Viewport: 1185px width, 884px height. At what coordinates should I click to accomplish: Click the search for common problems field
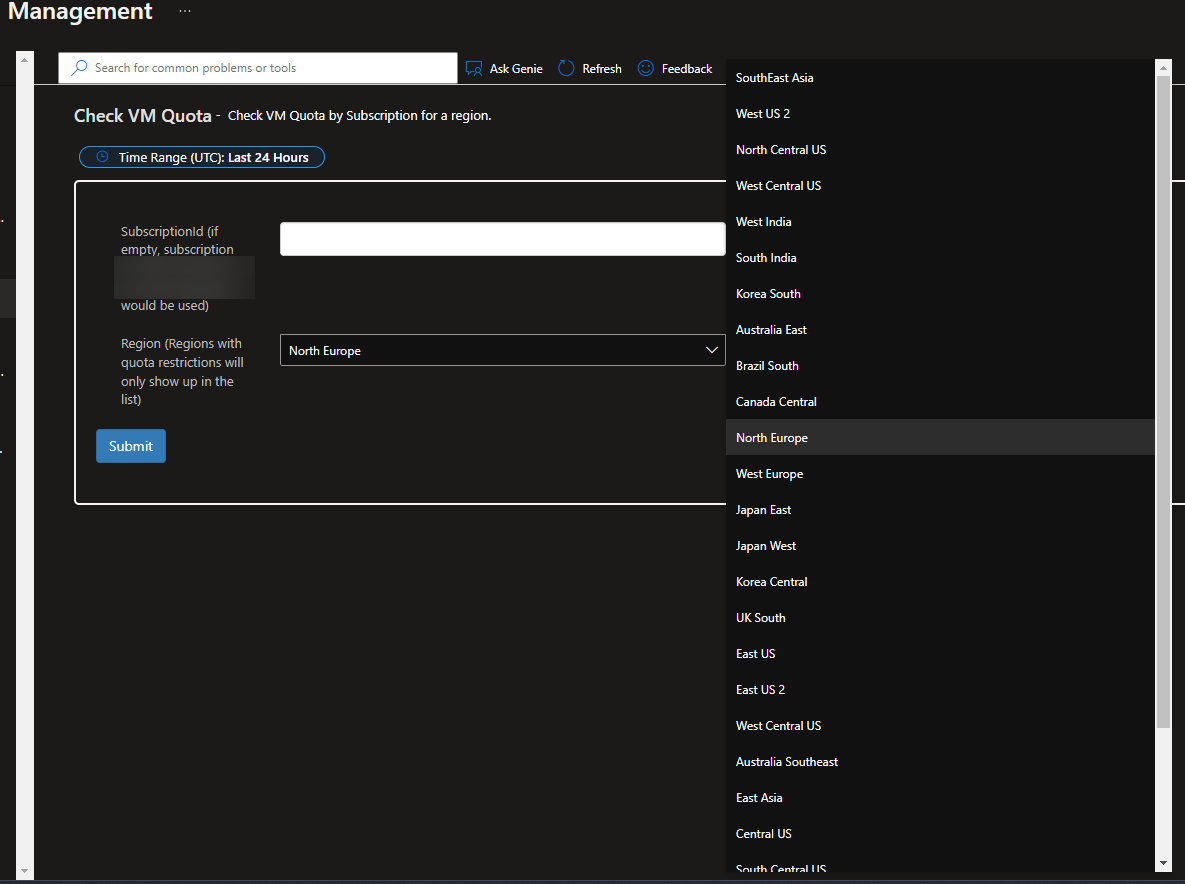point(260,67)
